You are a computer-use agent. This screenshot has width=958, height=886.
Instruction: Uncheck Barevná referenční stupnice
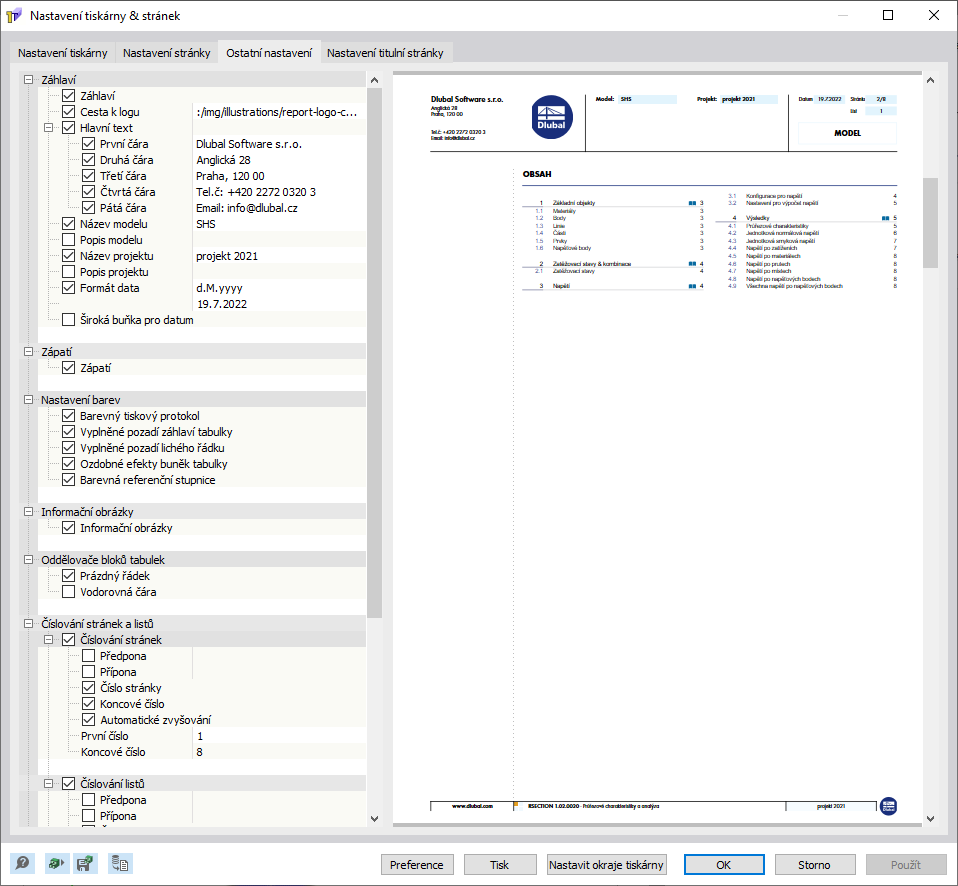pyautogui.click(x=68, y=480)
